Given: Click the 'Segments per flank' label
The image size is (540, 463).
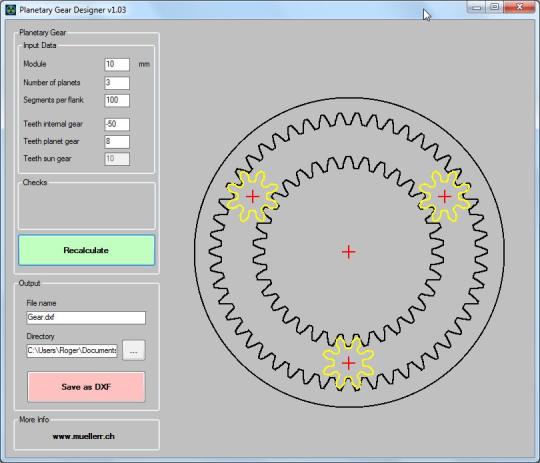Looking at the screenshot, I should click(x=53, y=100).
